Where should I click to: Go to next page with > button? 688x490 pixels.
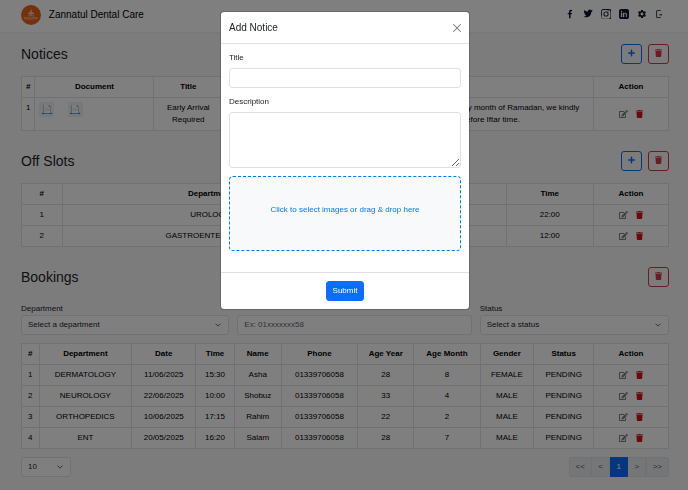(637, 467)
